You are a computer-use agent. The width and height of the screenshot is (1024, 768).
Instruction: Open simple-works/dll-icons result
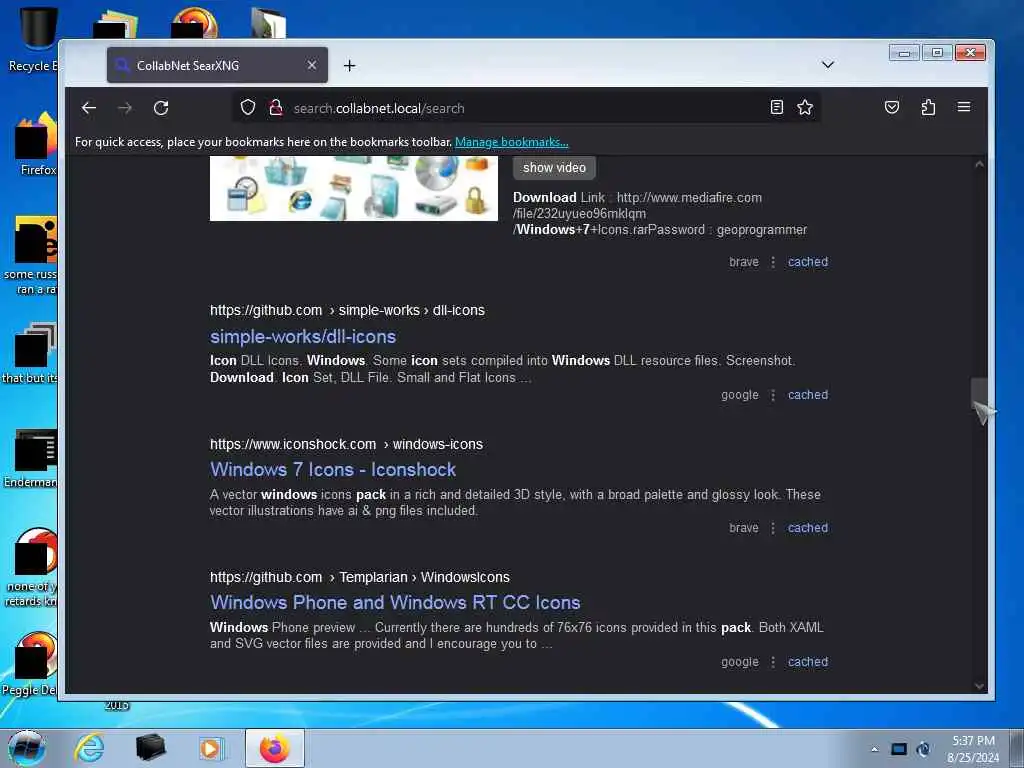coord(303,336)
